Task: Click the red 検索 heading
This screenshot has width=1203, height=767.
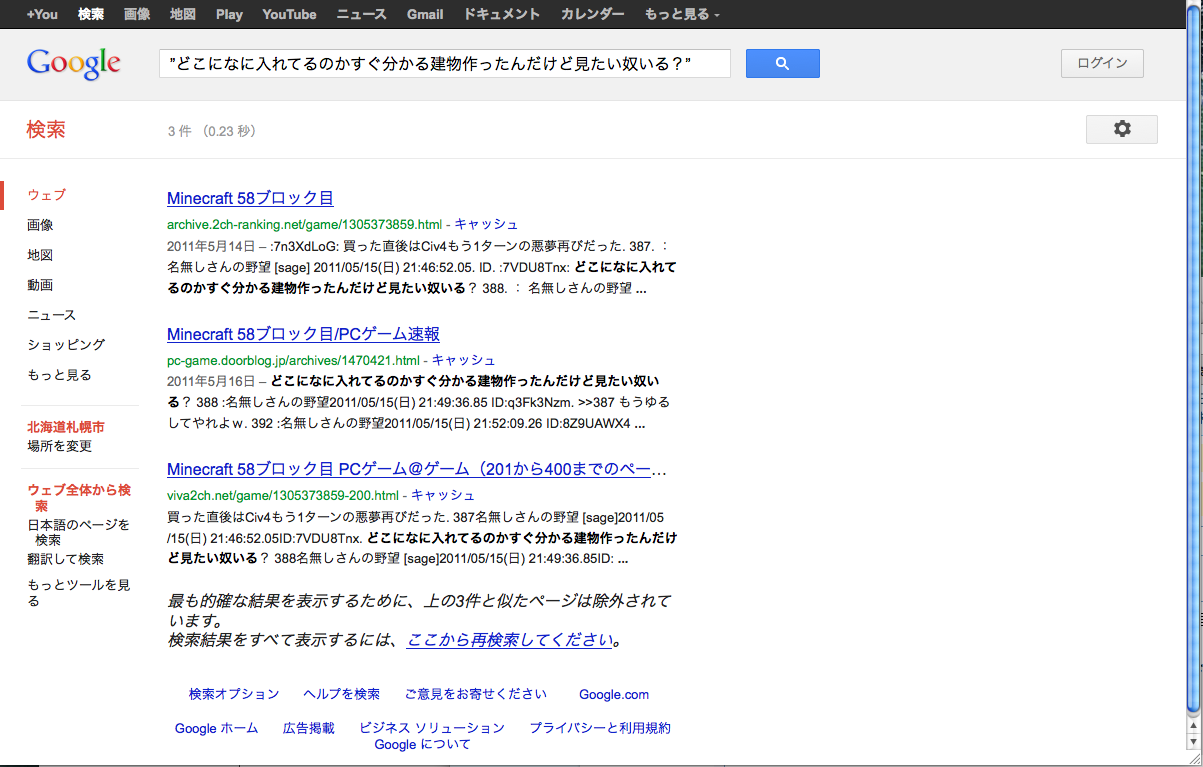Action: click(x=46, y=129)
